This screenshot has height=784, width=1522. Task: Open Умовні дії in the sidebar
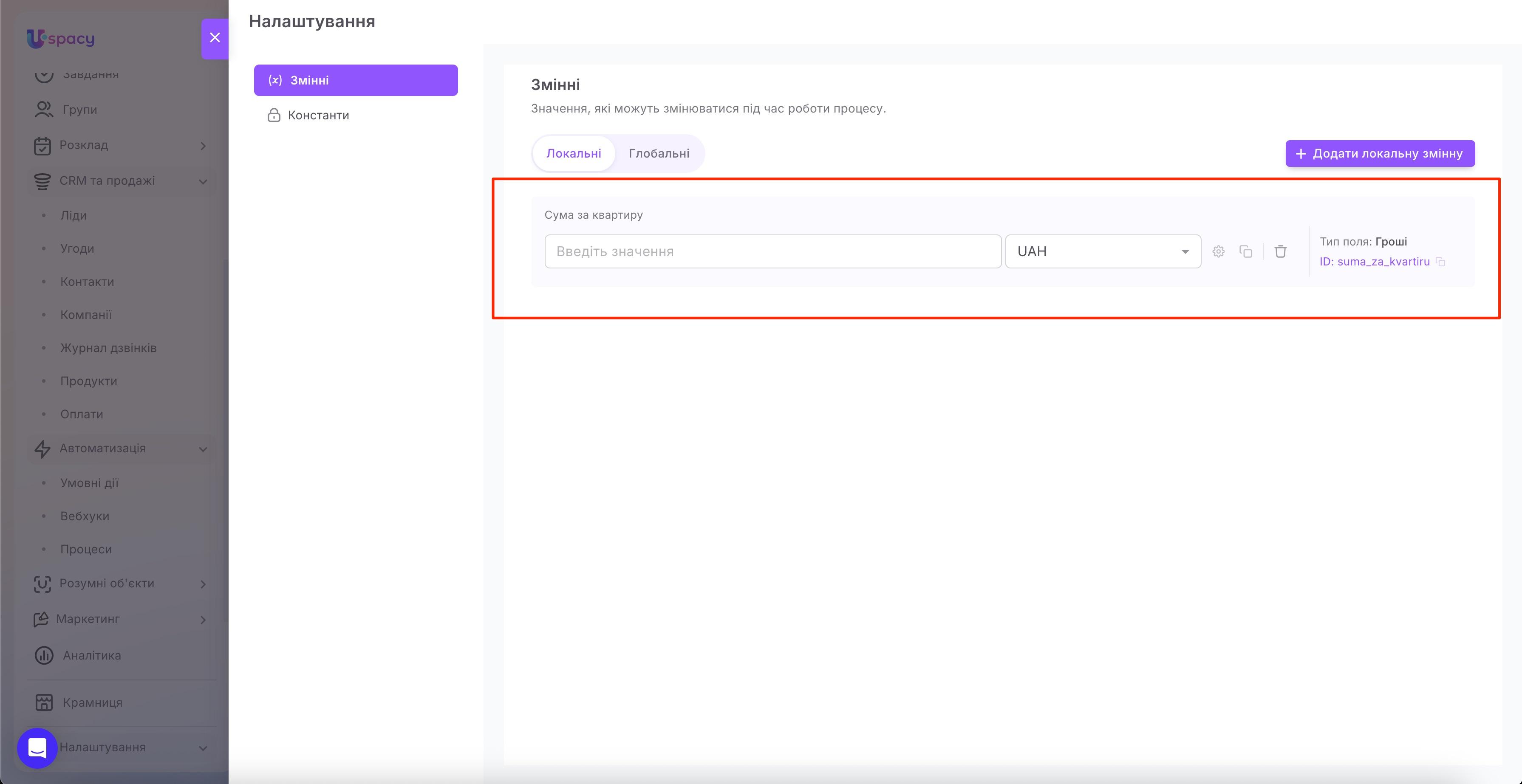click(89, 483)
